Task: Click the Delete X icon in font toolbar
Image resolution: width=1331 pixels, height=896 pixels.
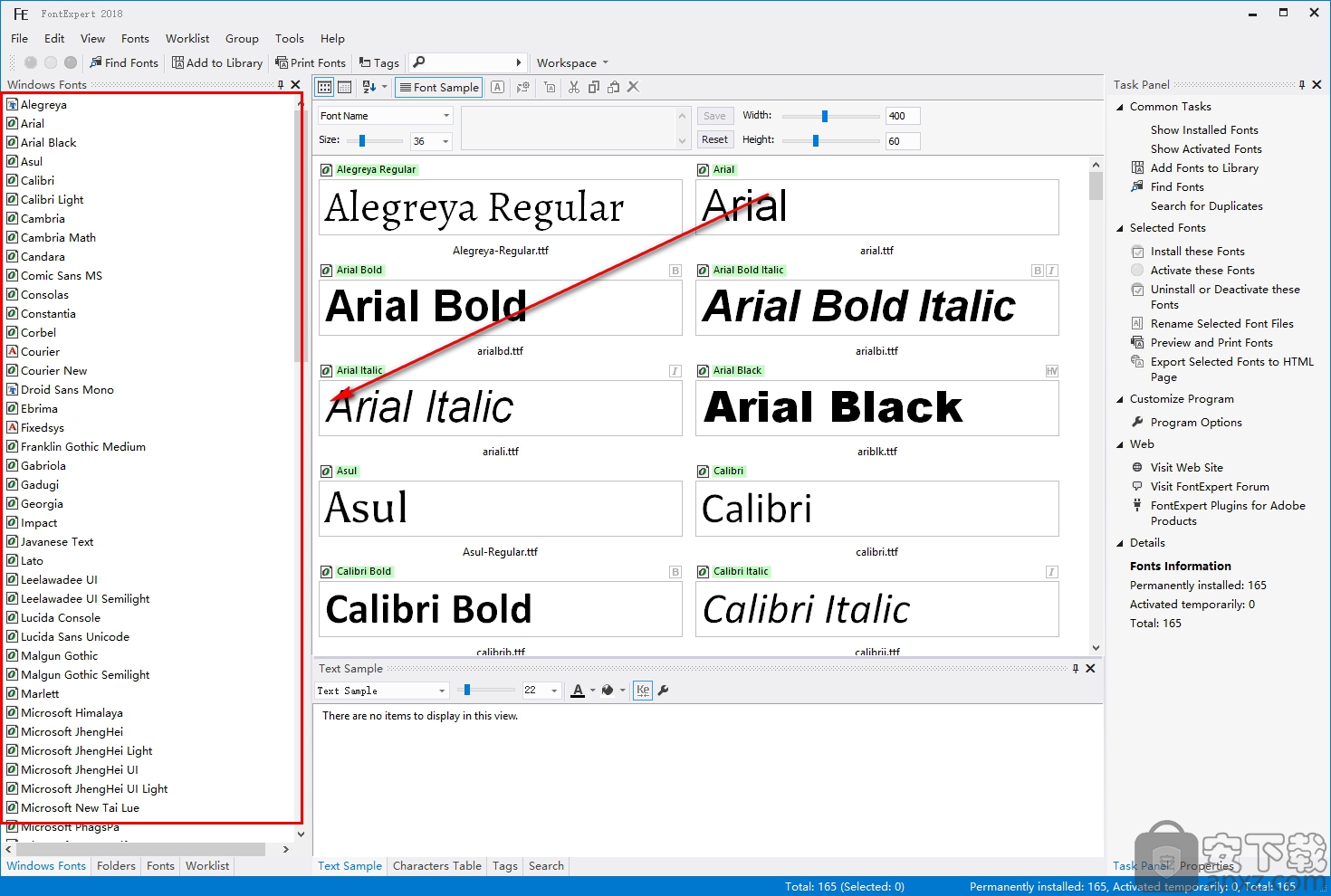Action: pyautogui.click(x=634, y=87)
